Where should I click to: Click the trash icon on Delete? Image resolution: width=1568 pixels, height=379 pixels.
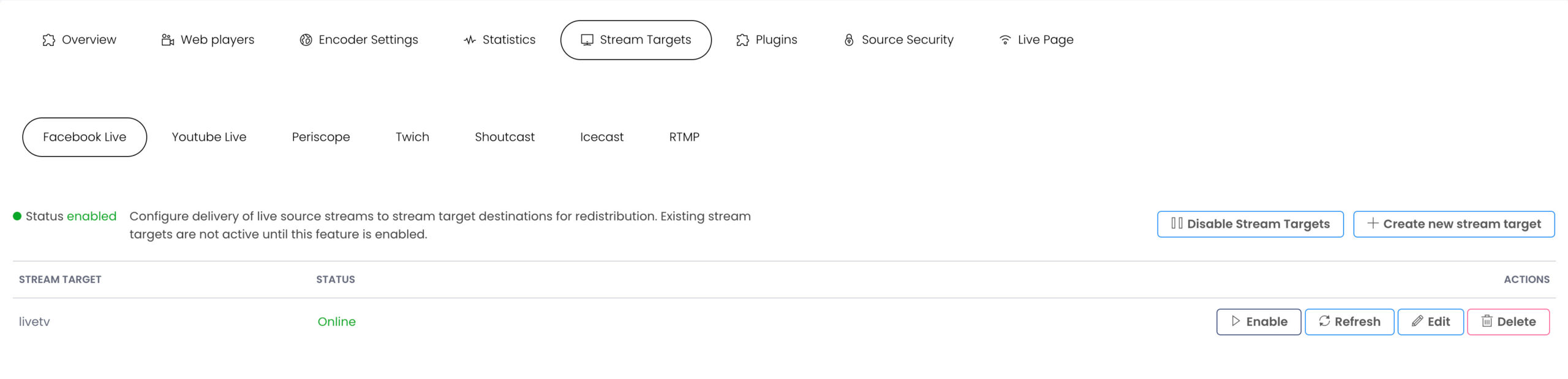click(1487, 321)
